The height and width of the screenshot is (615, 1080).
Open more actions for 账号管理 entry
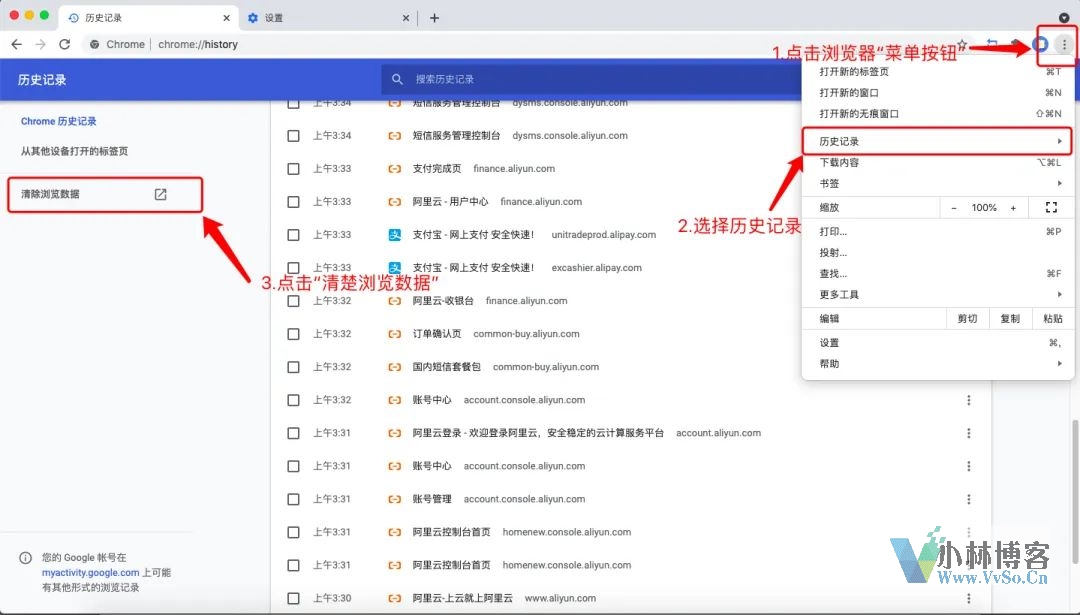coord(968,499)
